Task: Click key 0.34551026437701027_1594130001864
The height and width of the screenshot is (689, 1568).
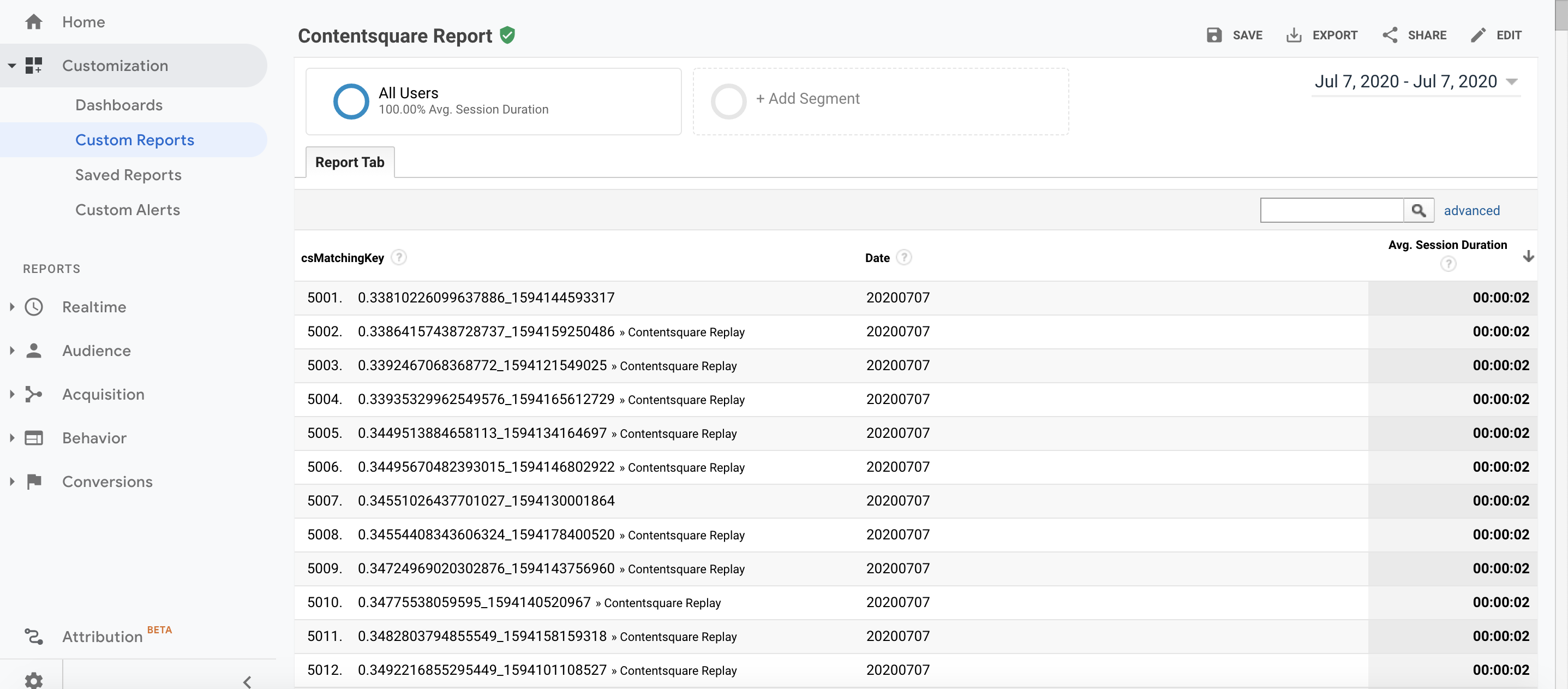Action: point(486,500)
